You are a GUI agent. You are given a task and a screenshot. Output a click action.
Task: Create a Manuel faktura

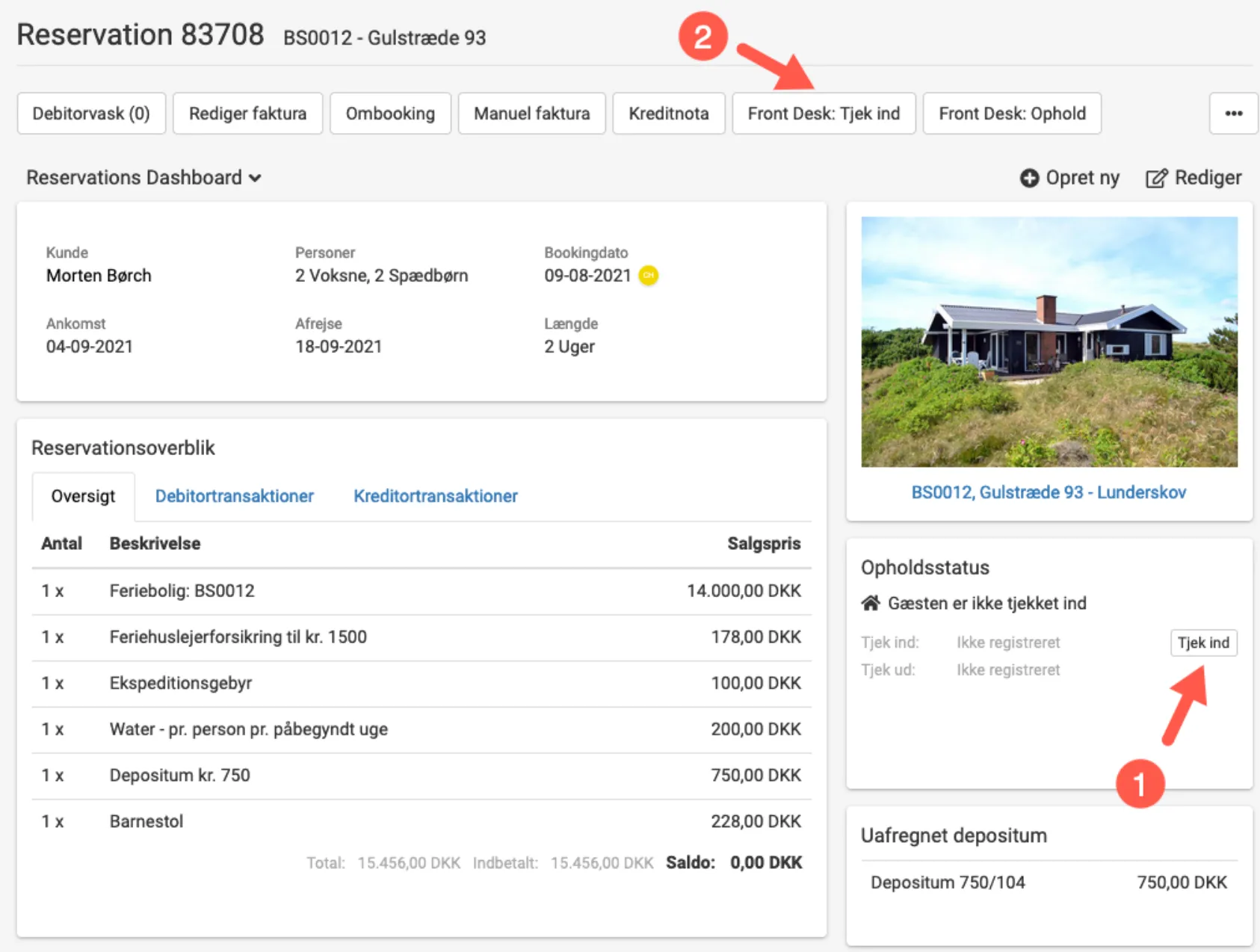[531, 114]
